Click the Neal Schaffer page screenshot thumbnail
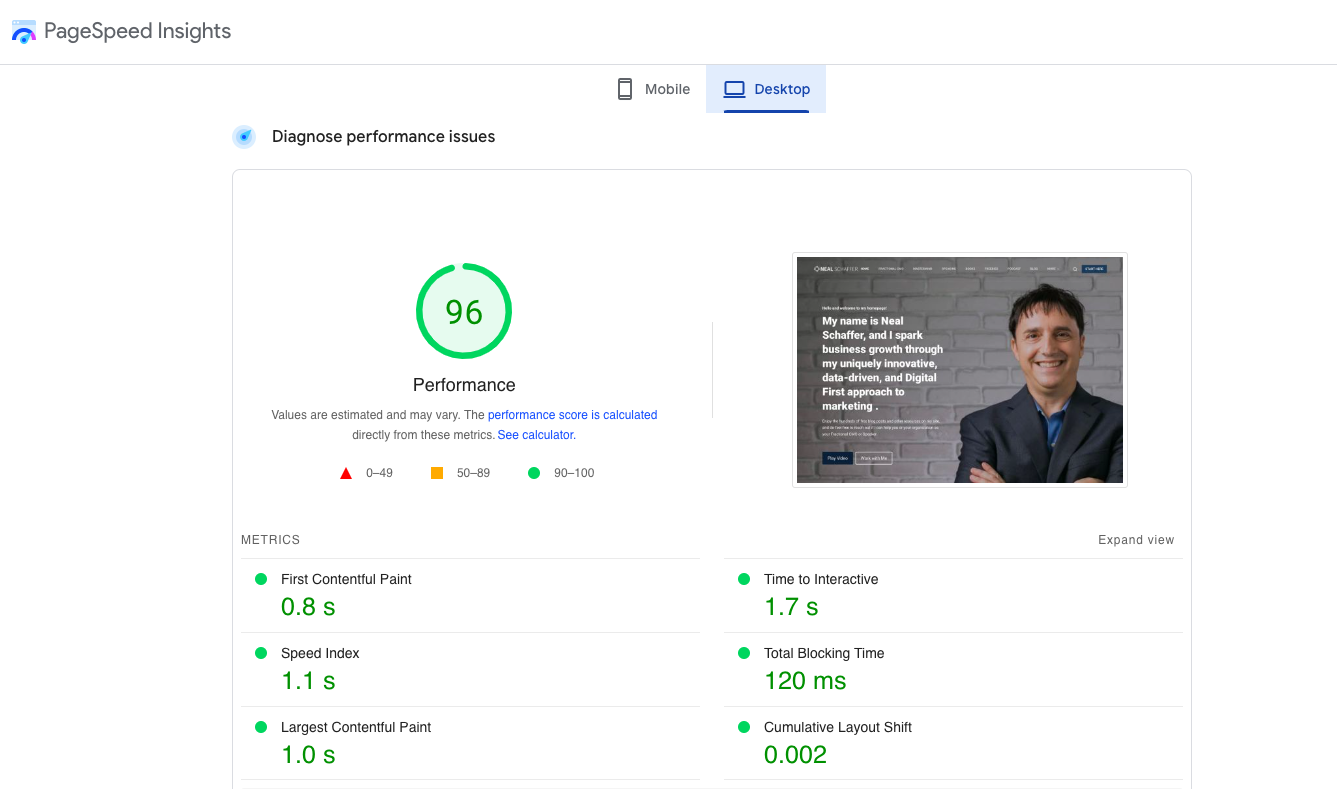 [x=960, y=370]
